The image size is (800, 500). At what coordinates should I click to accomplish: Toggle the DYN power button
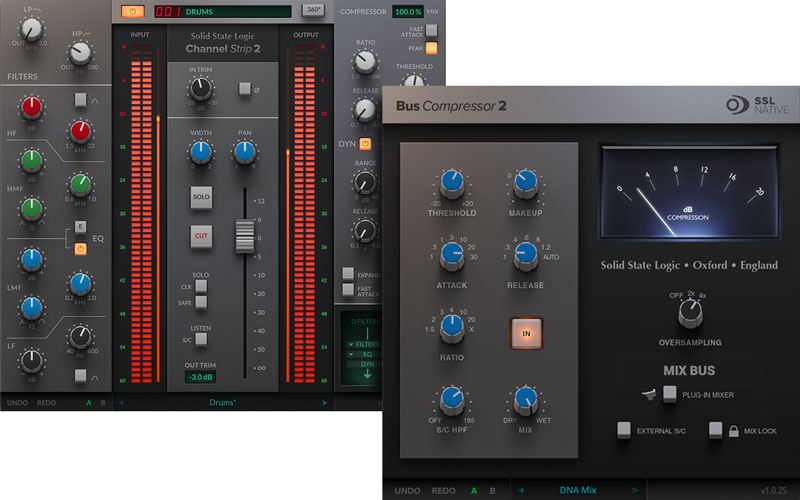(x=365, y=144)
